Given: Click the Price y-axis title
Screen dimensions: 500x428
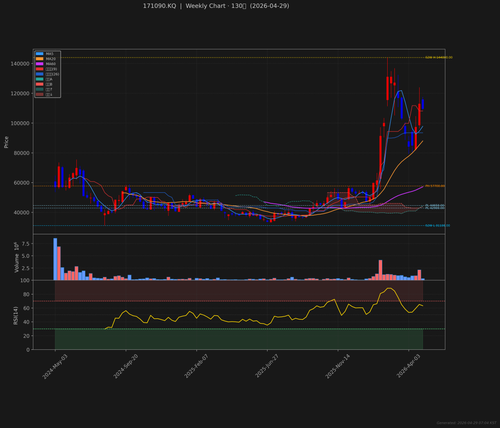Looking at the screenshot, I should click(6, 142).
